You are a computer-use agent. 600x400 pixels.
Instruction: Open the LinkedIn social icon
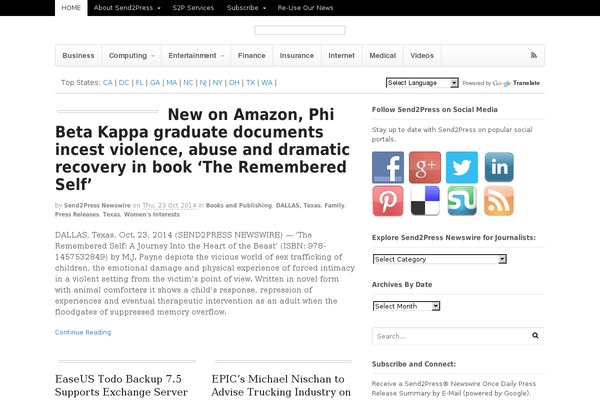499,167
